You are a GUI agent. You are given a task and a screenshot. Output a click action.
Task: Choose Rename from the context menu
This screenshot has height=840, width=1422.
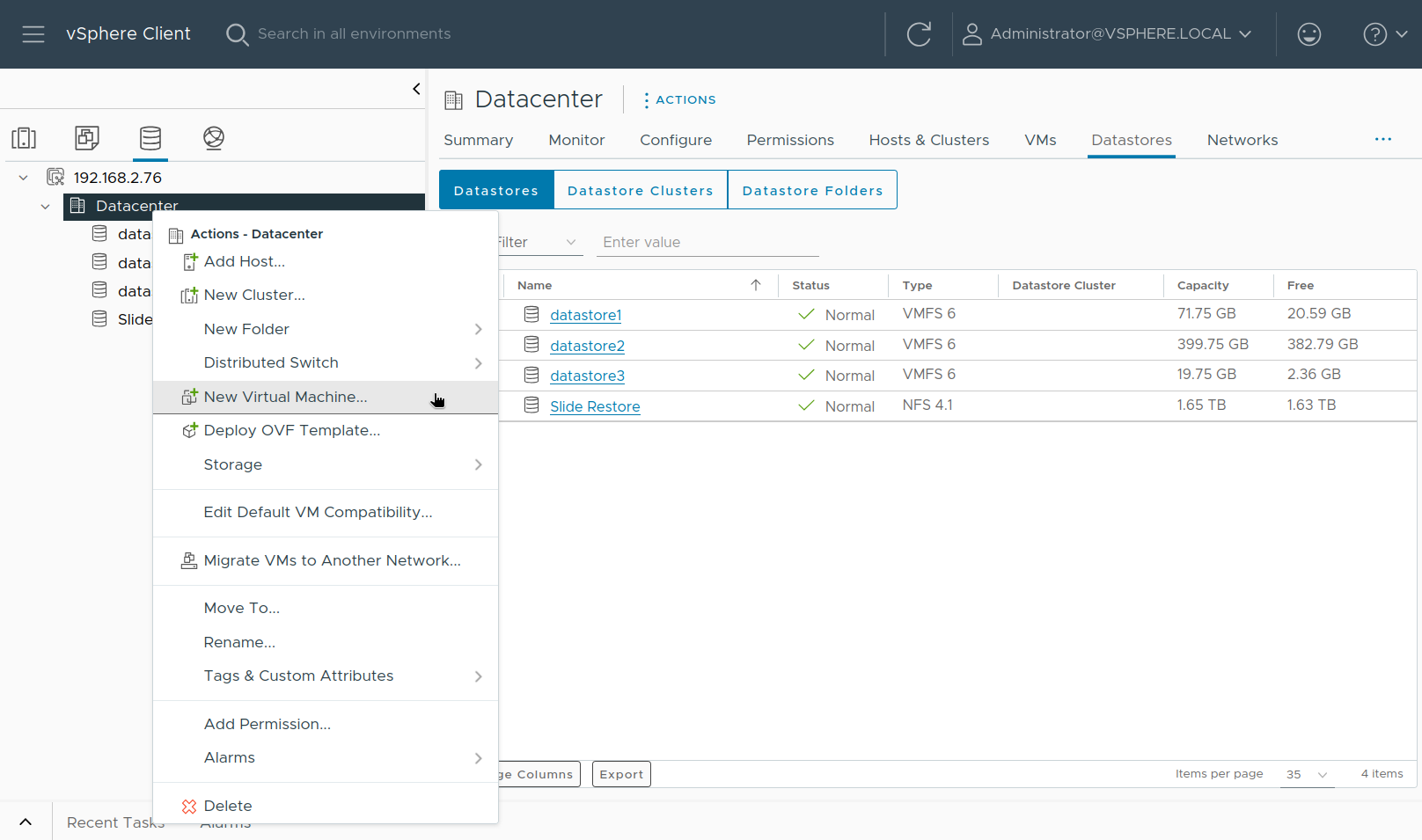click(326, 642)
